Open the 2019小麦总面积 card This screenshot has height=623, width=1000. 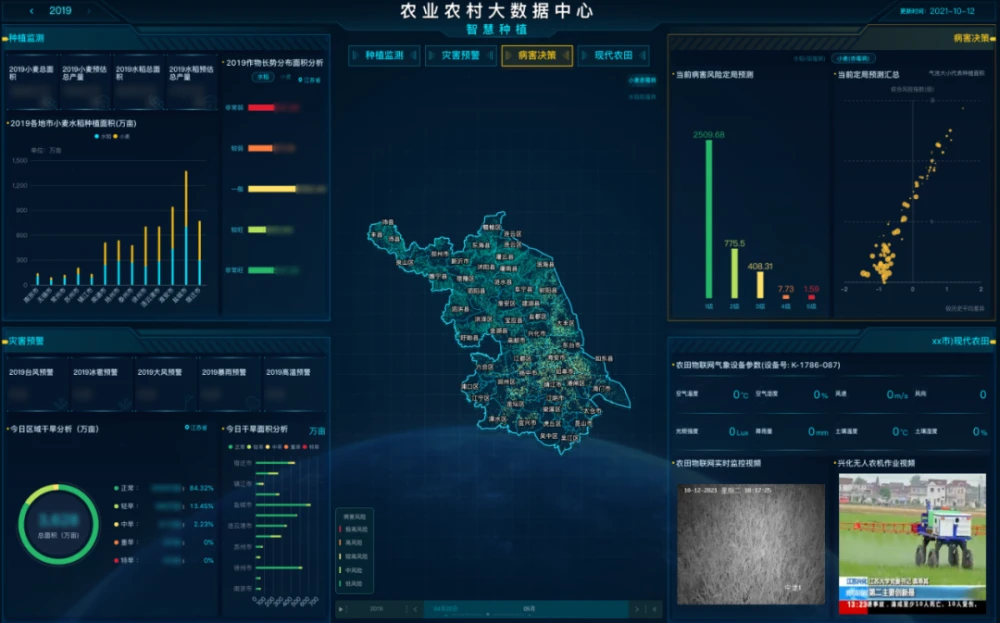(x=31, y=84)
